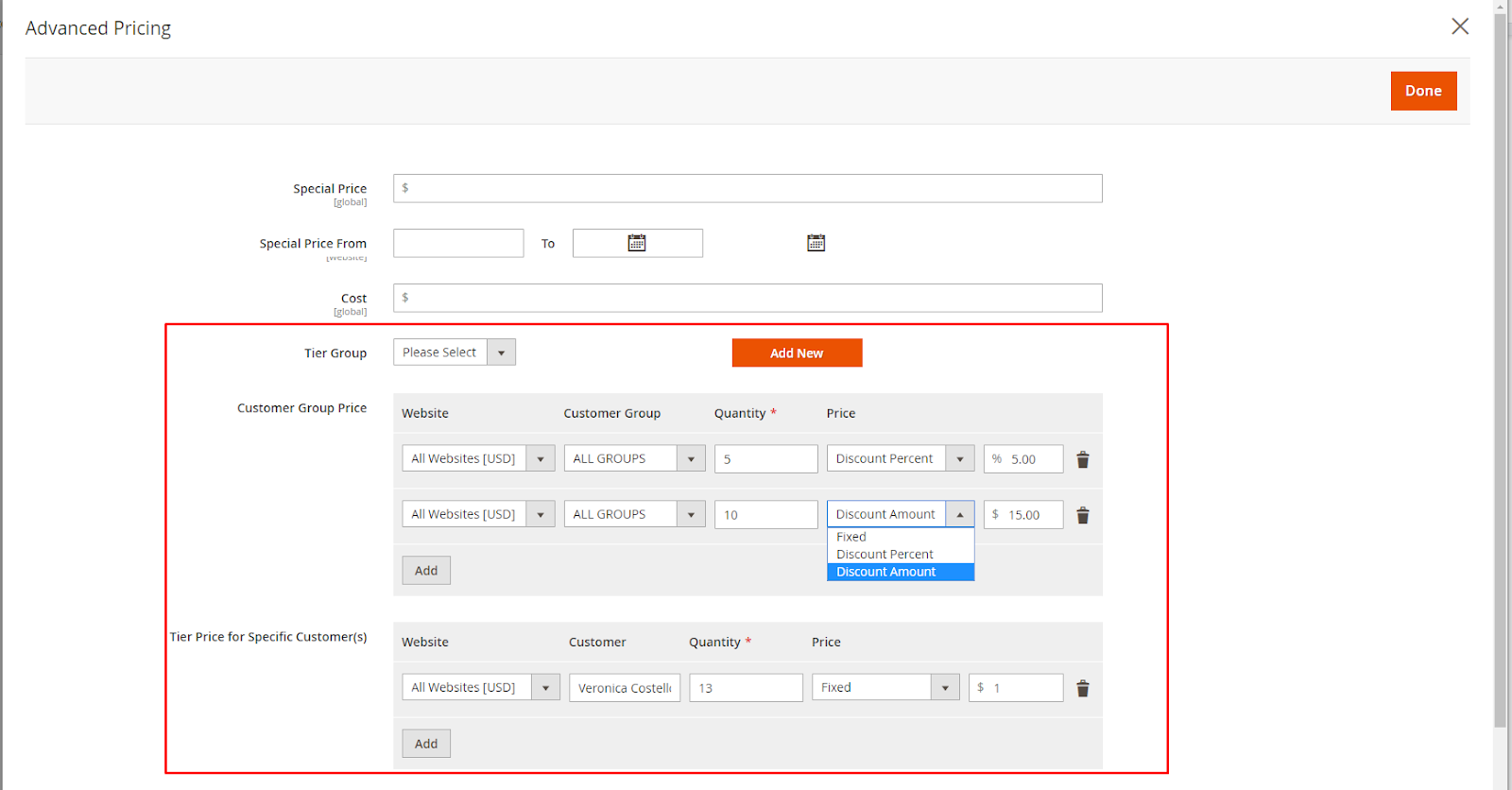Choose Discount Percent in the open list
Image resolution: width=1512 pixels, height=790 pixels.
885,554
